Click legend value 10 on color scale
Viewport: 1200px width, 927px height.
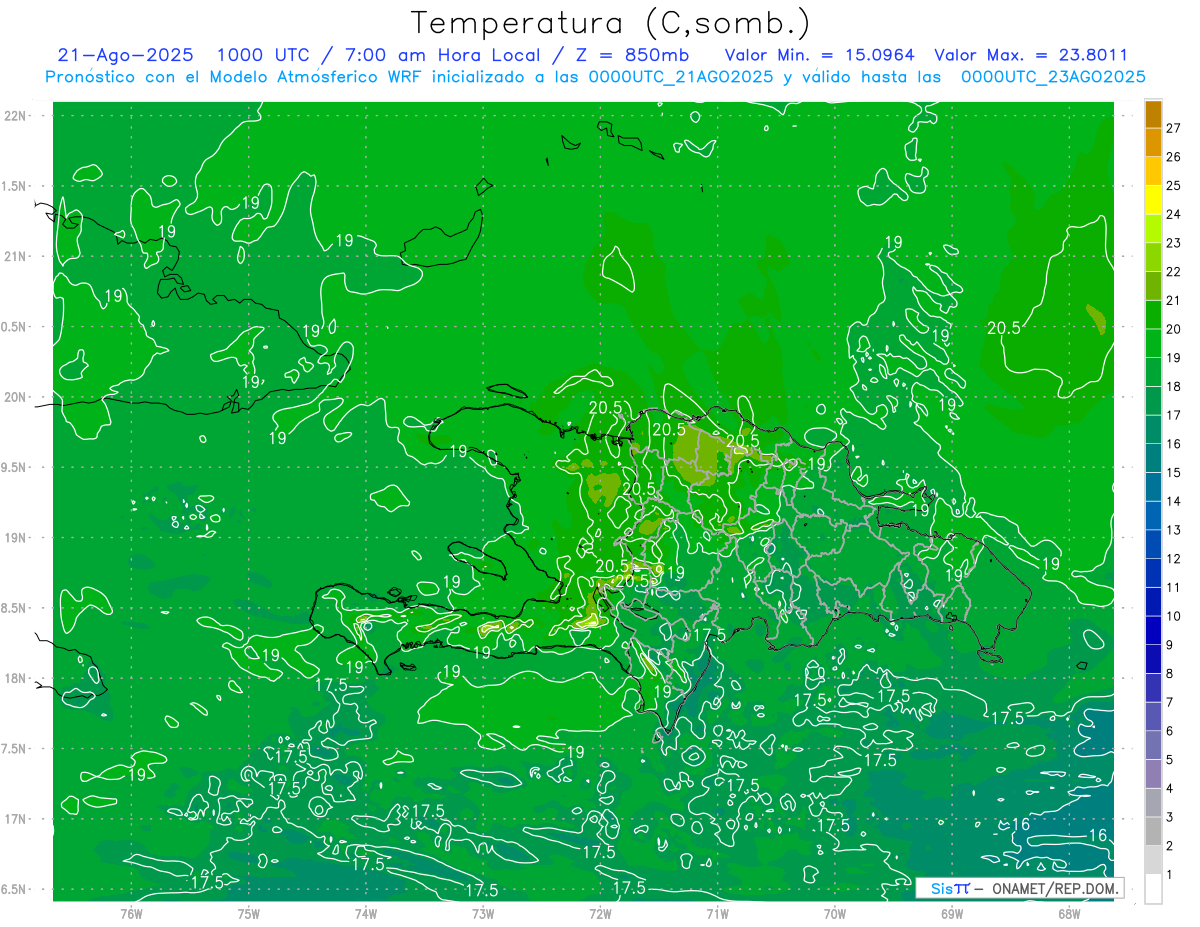(1173, 616)
